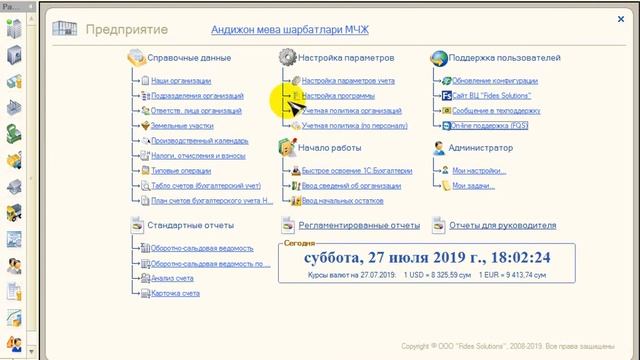Open Настройка параметров учета
The image size is (640, 360).
coord(348,81)
